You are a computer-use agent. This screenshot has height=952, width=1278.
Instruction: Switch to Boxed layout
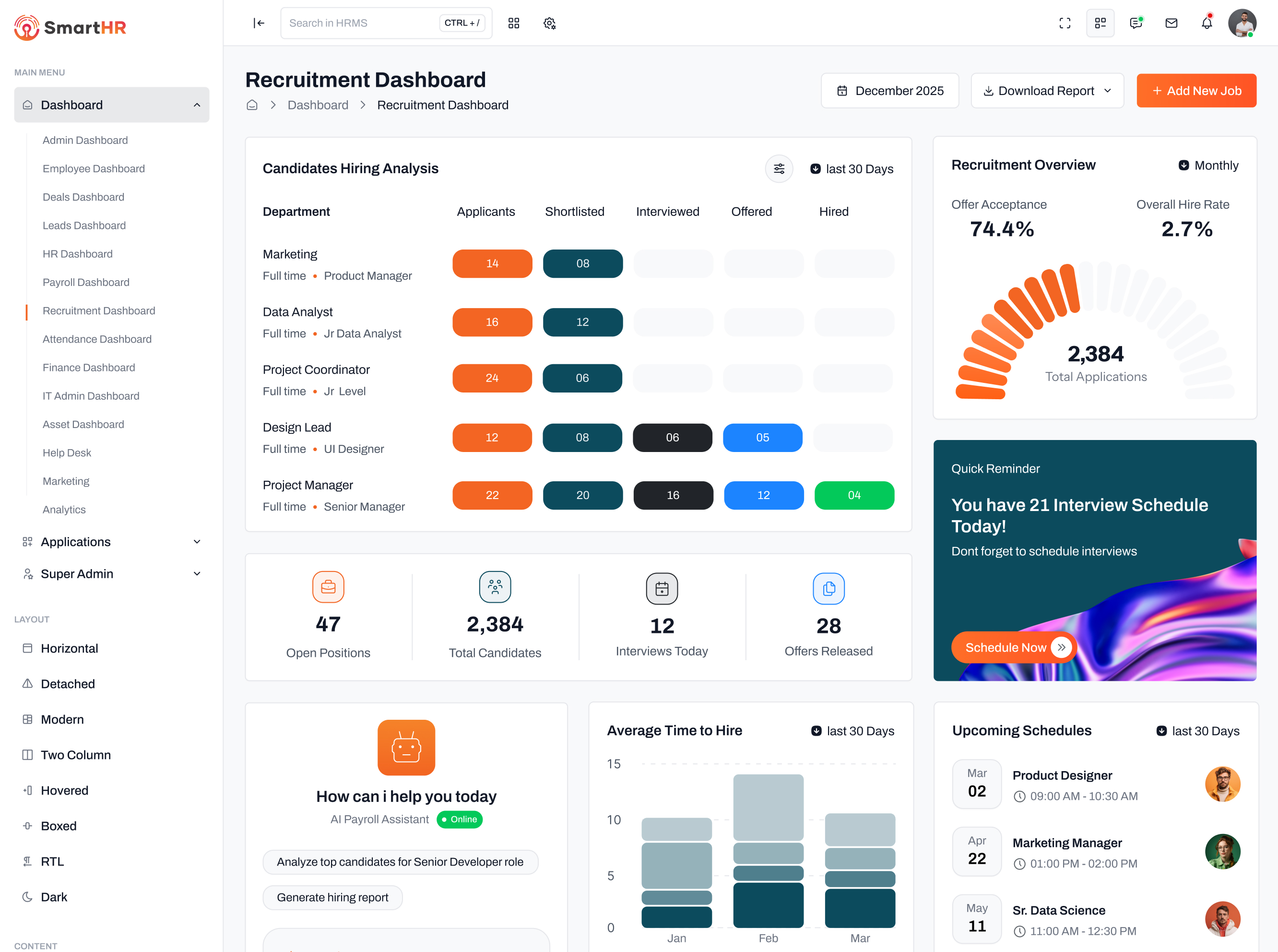point(58,825)
